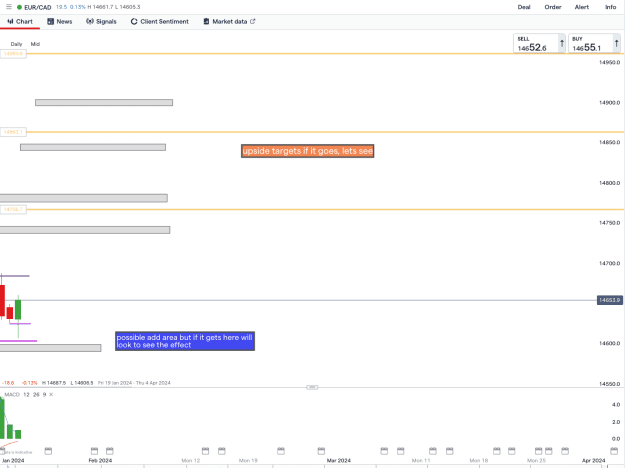Screen dimensions: 625x468
Task: Click the 'Feb 2024' time axis label
Action: 100,460
